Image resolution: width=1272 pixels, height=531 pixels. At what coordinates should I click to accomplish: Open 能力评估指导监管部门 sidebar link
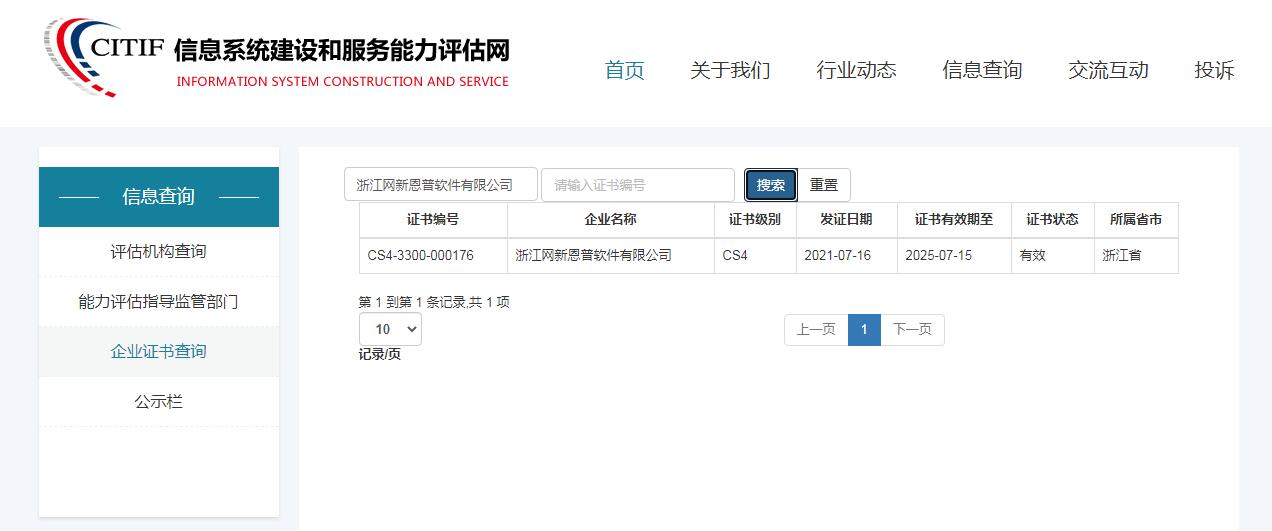(158, 301)
